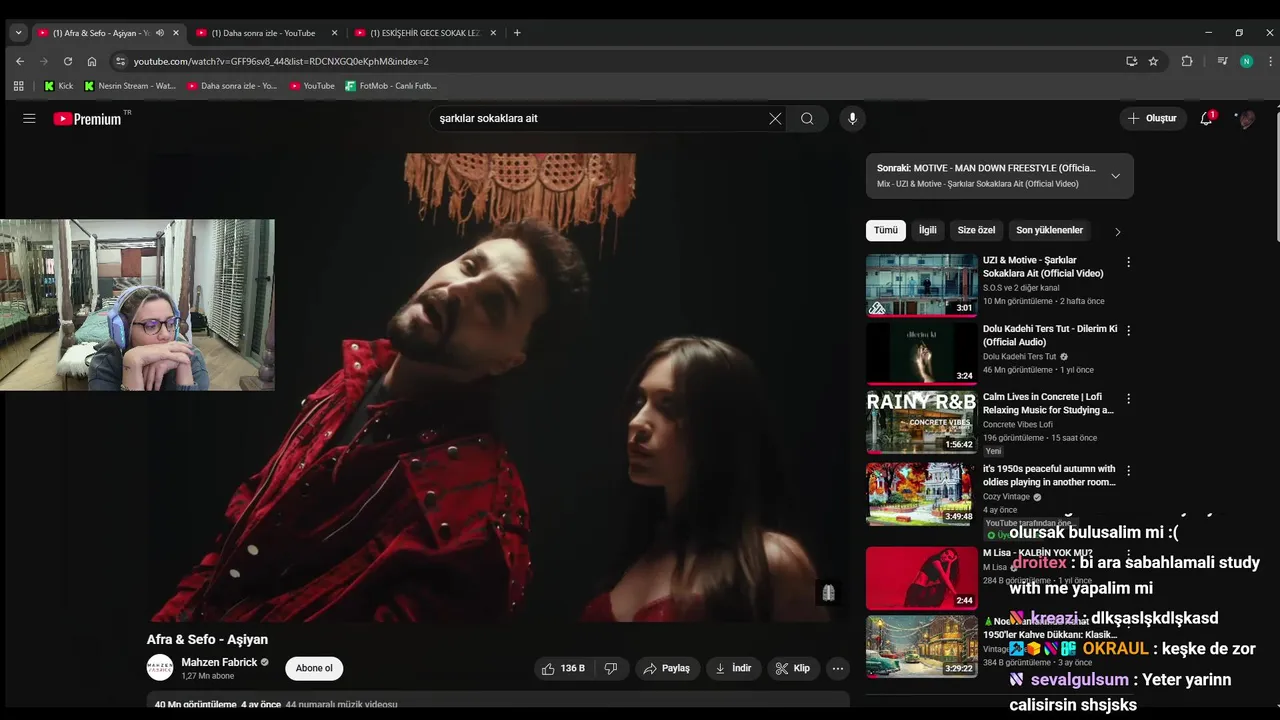Viewport: 1280px width, 720px height.
Task: Like the video (136 B)
Action: (x=563, y=668)
